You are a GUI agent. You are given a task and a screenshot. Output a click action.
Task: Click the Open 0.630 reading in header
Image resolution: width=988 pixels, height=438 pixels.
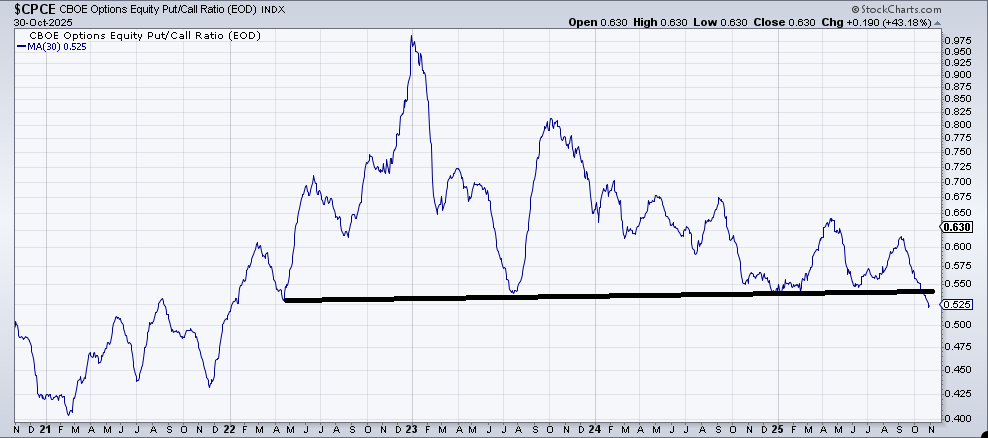pyautogui.click(x=597, y=22)
